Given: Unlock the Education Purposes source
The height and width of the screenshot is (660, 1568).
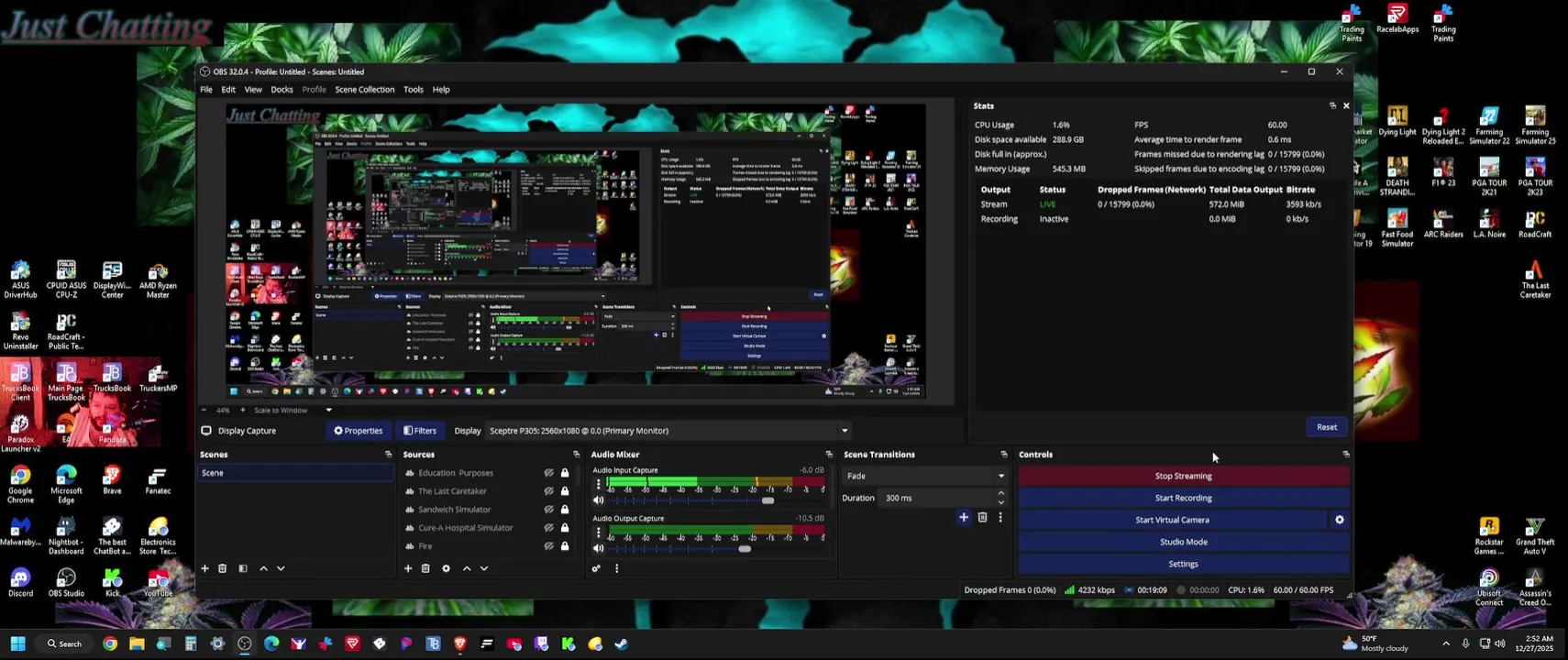Looking at the screenshot, I should pyautogui.click(x=565, y=473).
